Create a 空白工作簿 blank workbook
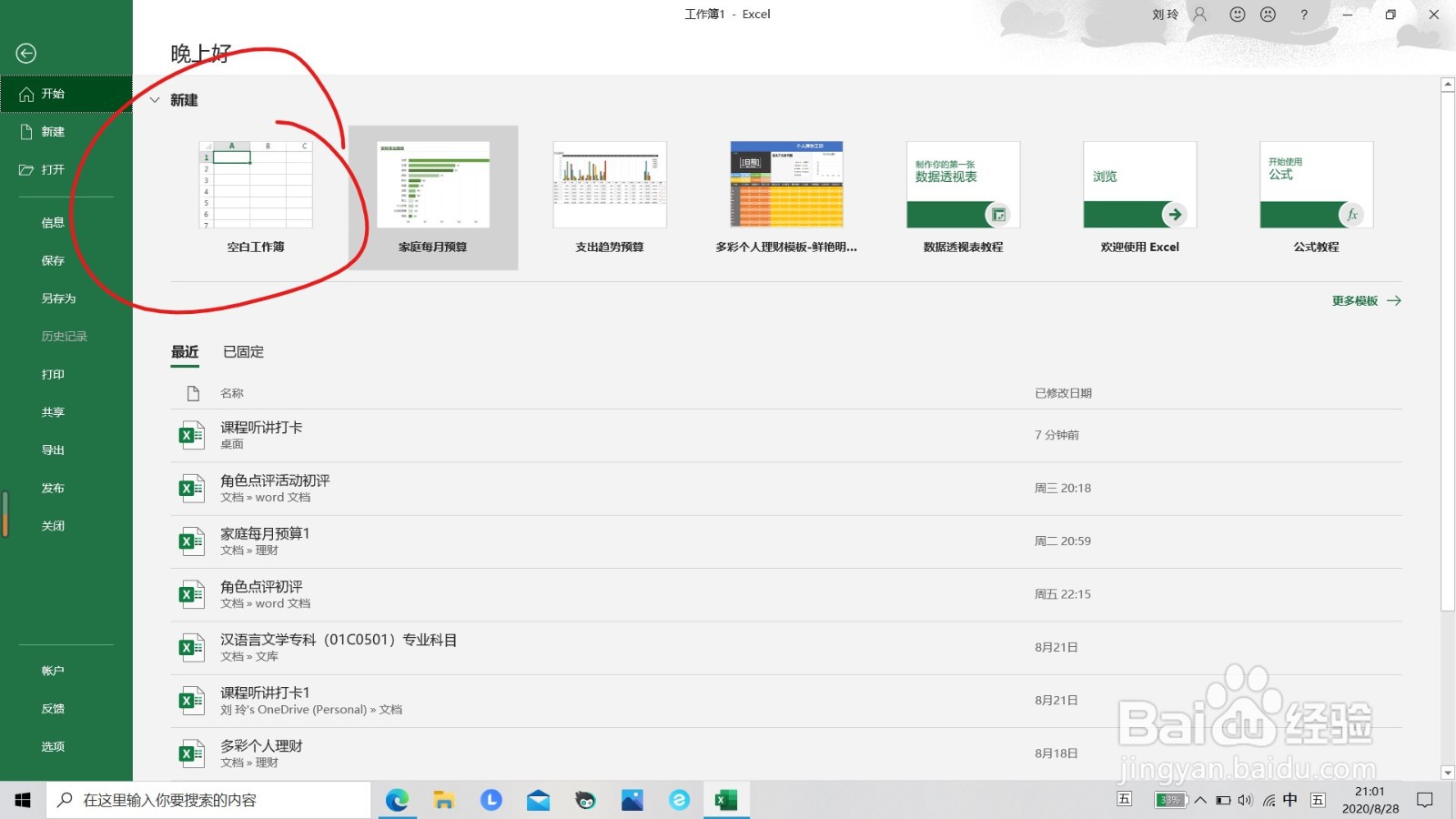 (x=256, y=197)
